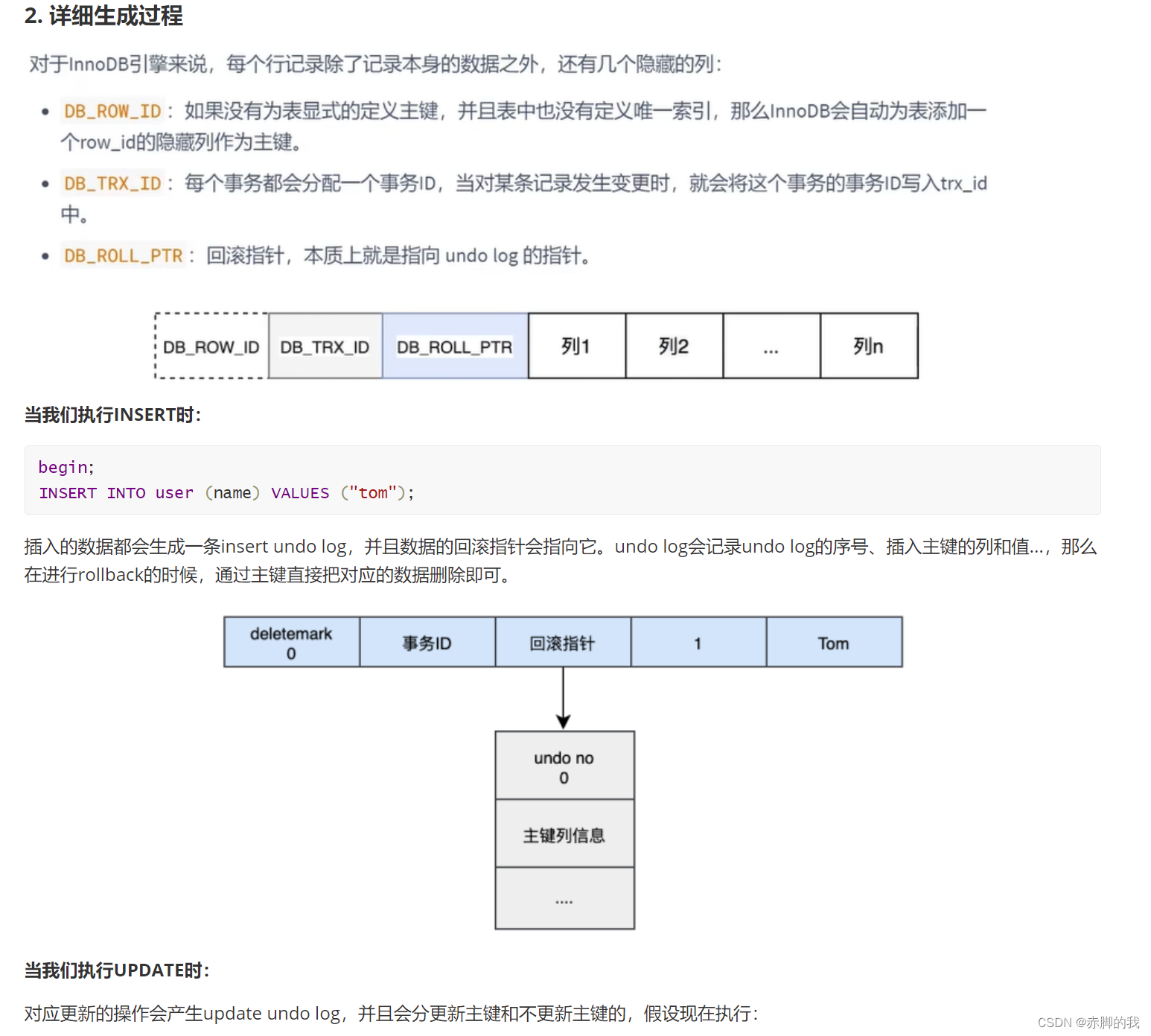
Task: Click the deletemark 0 cell in undo diagram
Action: (291, 641)
